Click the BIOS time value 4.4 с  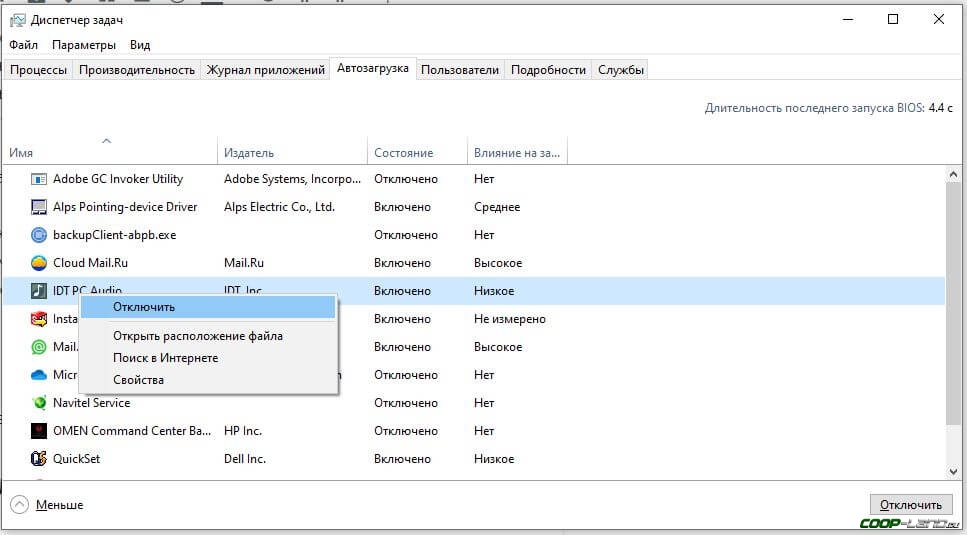(x=940, y=108)
